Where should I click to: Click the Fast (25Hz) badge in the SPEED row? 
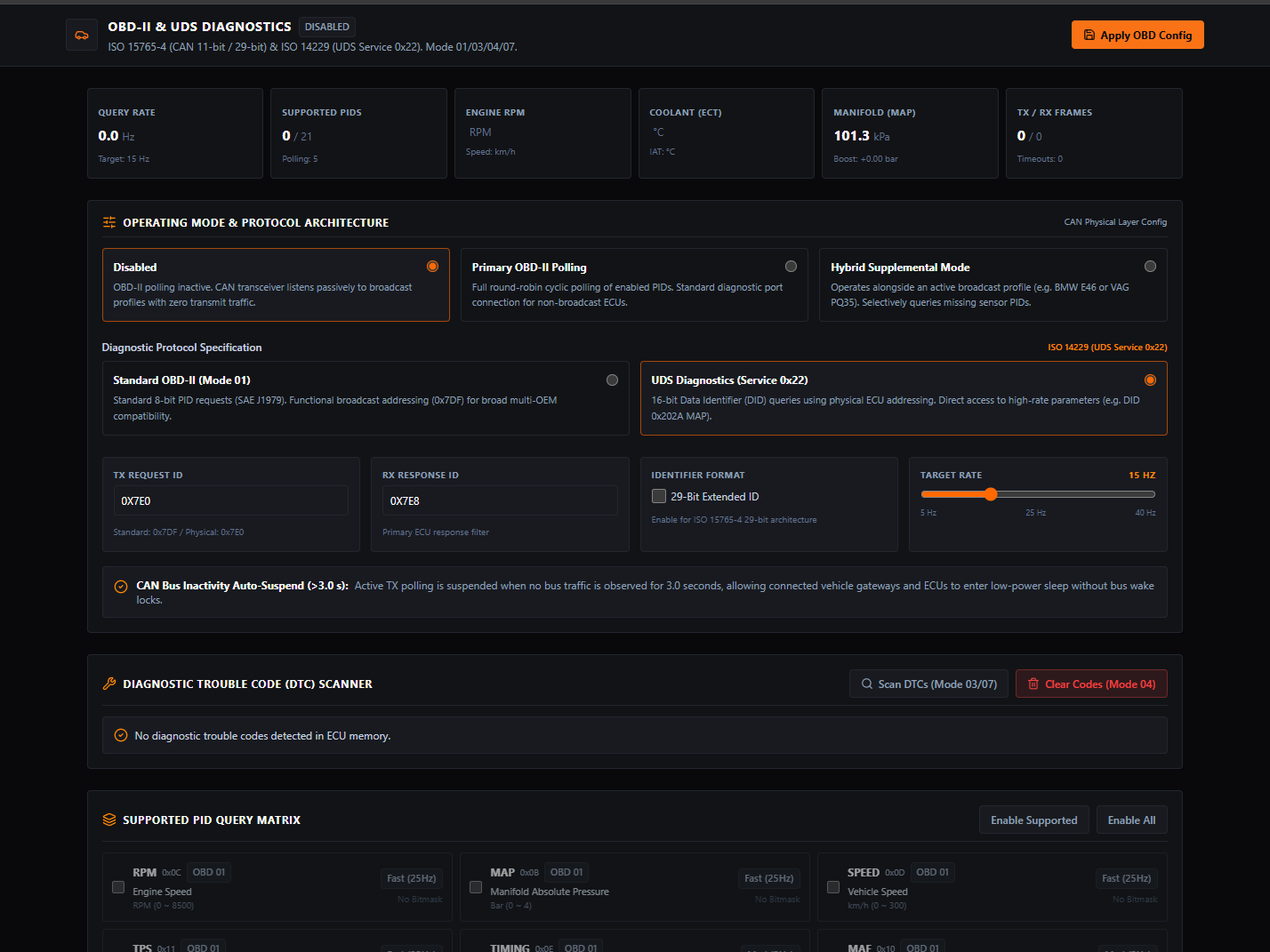coord(1127,878)
